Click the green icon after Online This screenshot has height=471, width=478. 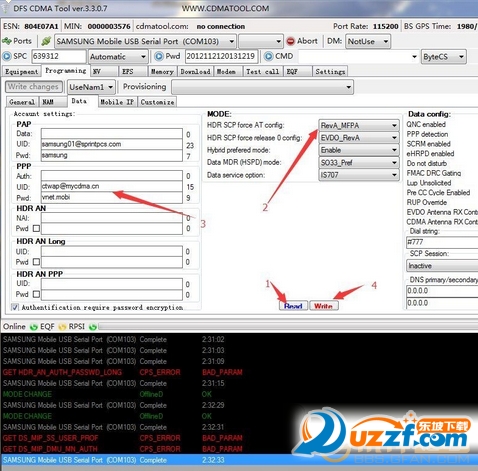point(33,327)
